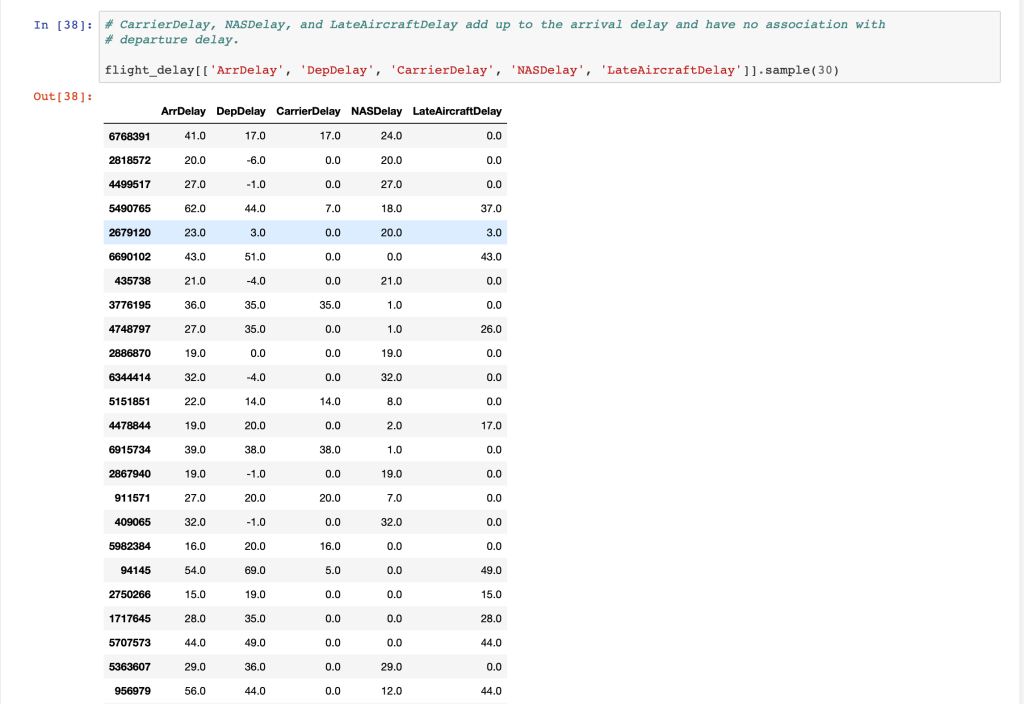
Task: Click NASDelay value 29.0 in row 5363607
Action: point(391,666)
